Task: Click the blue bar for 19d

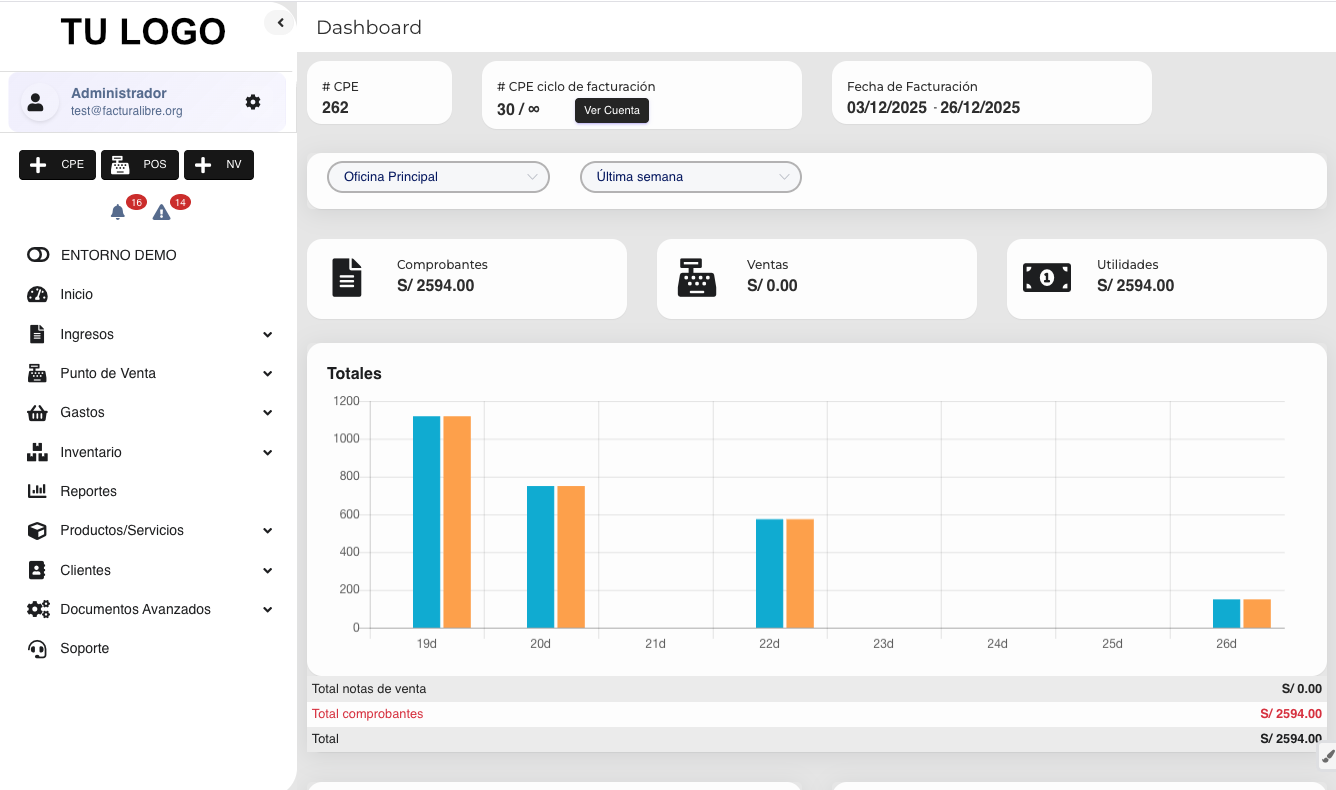Action: point(426,522)
